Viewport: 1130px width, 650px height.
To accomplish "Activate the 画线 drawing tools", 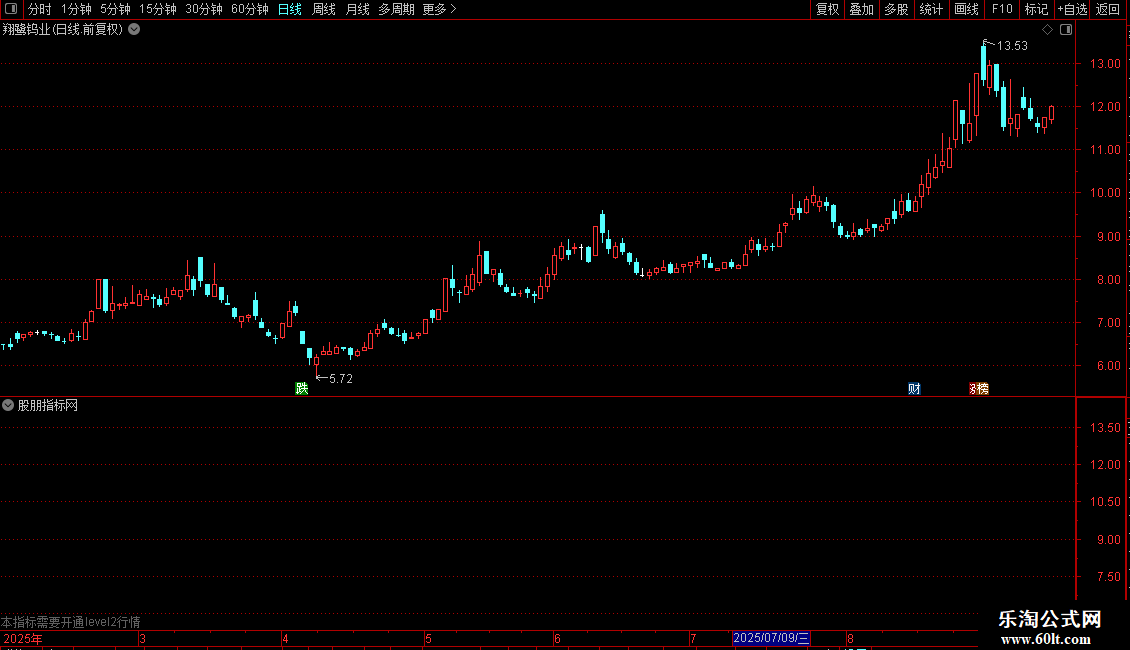I will (x=966, y=9).
